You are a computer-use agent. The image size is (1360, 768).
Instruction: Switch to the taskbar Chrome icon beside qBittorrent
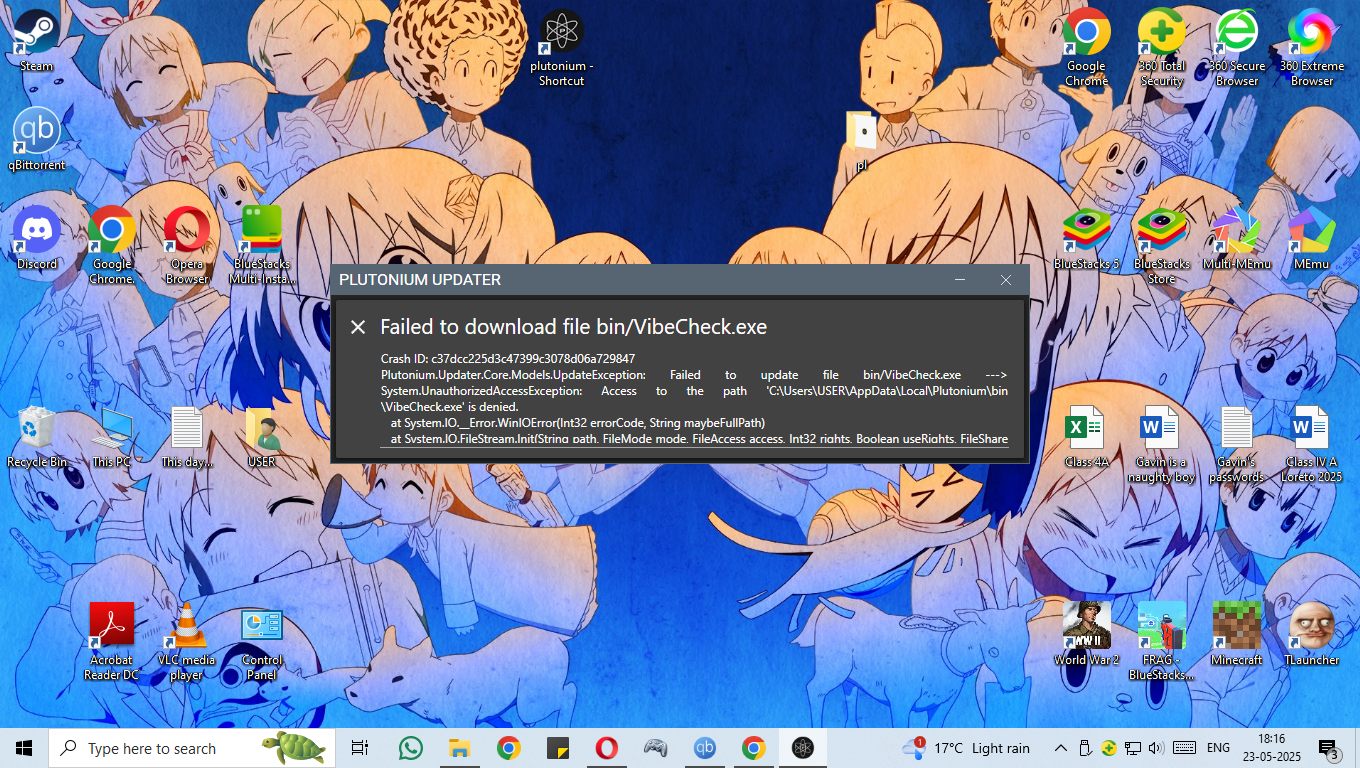coord(753,748)
